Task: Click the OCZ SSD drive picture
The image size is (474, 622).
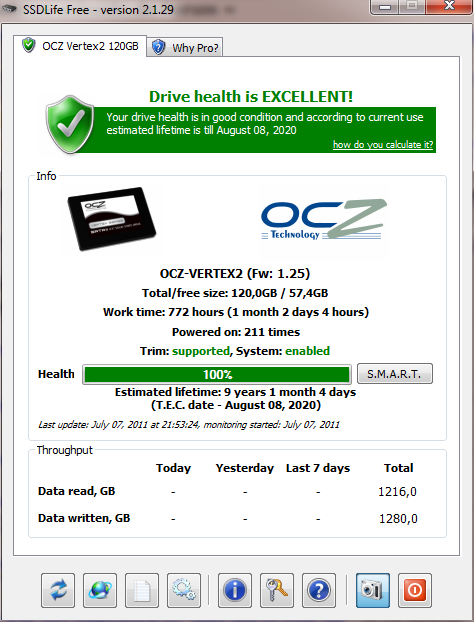Action: [111, 219]
